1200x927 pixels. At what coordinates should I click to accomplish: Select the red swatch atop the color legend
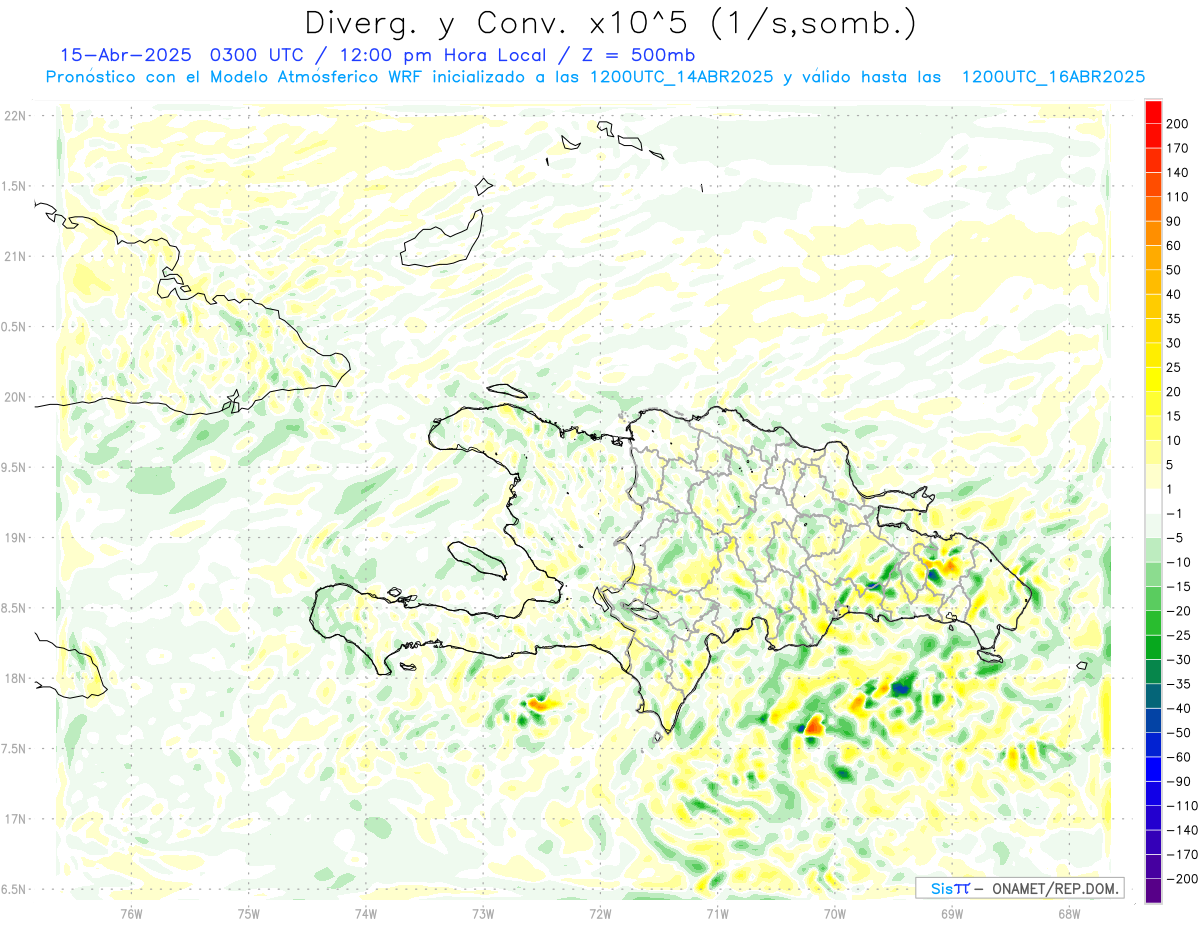(x=1154, y=112)
